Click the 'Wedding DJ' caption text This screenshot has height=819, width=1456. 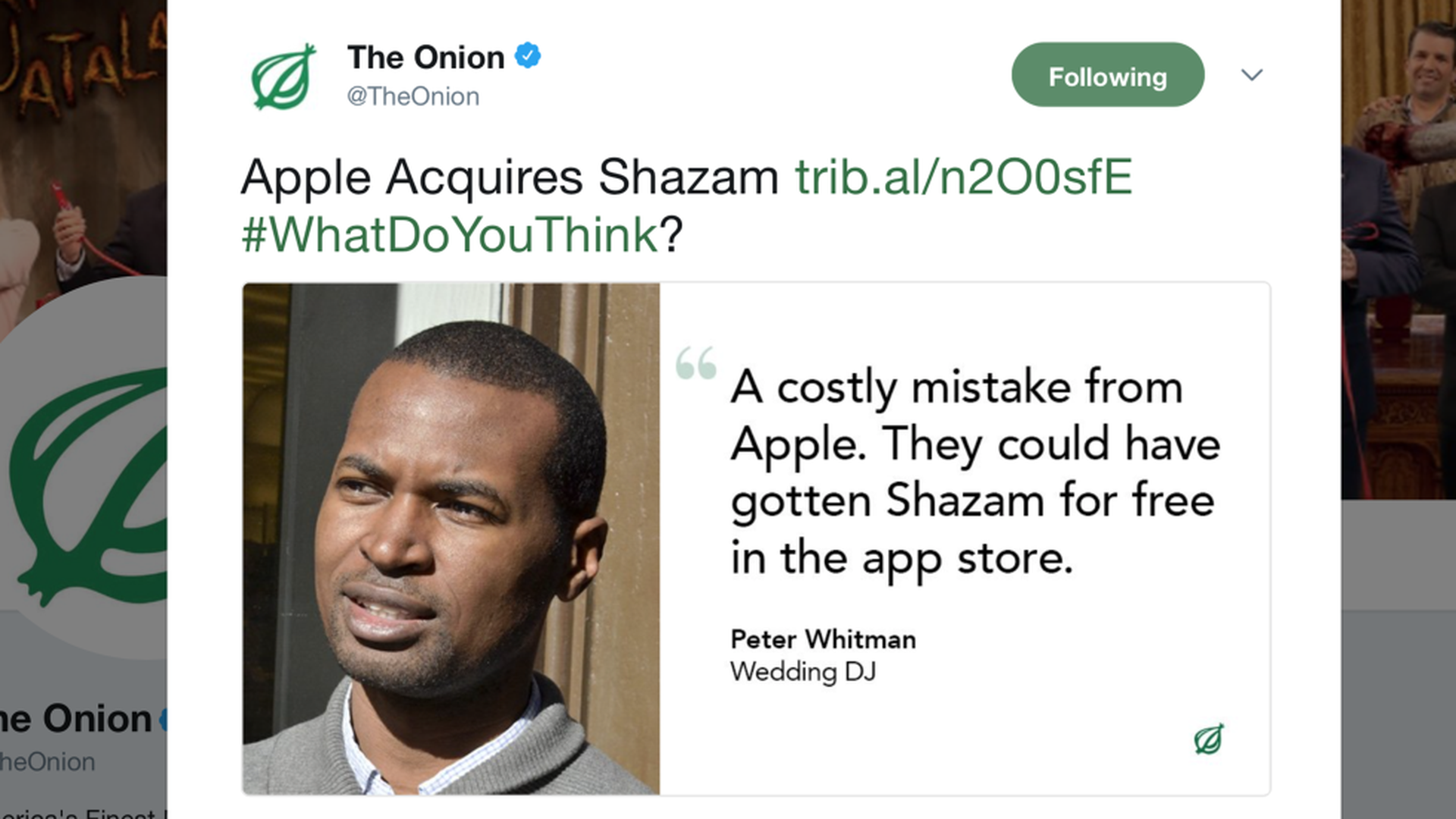(803, 672)
